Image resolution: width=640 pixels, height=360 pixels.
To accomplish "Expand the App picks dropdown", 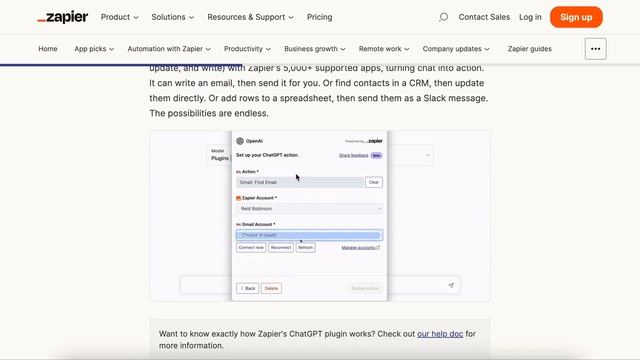I will coord(94,49).
